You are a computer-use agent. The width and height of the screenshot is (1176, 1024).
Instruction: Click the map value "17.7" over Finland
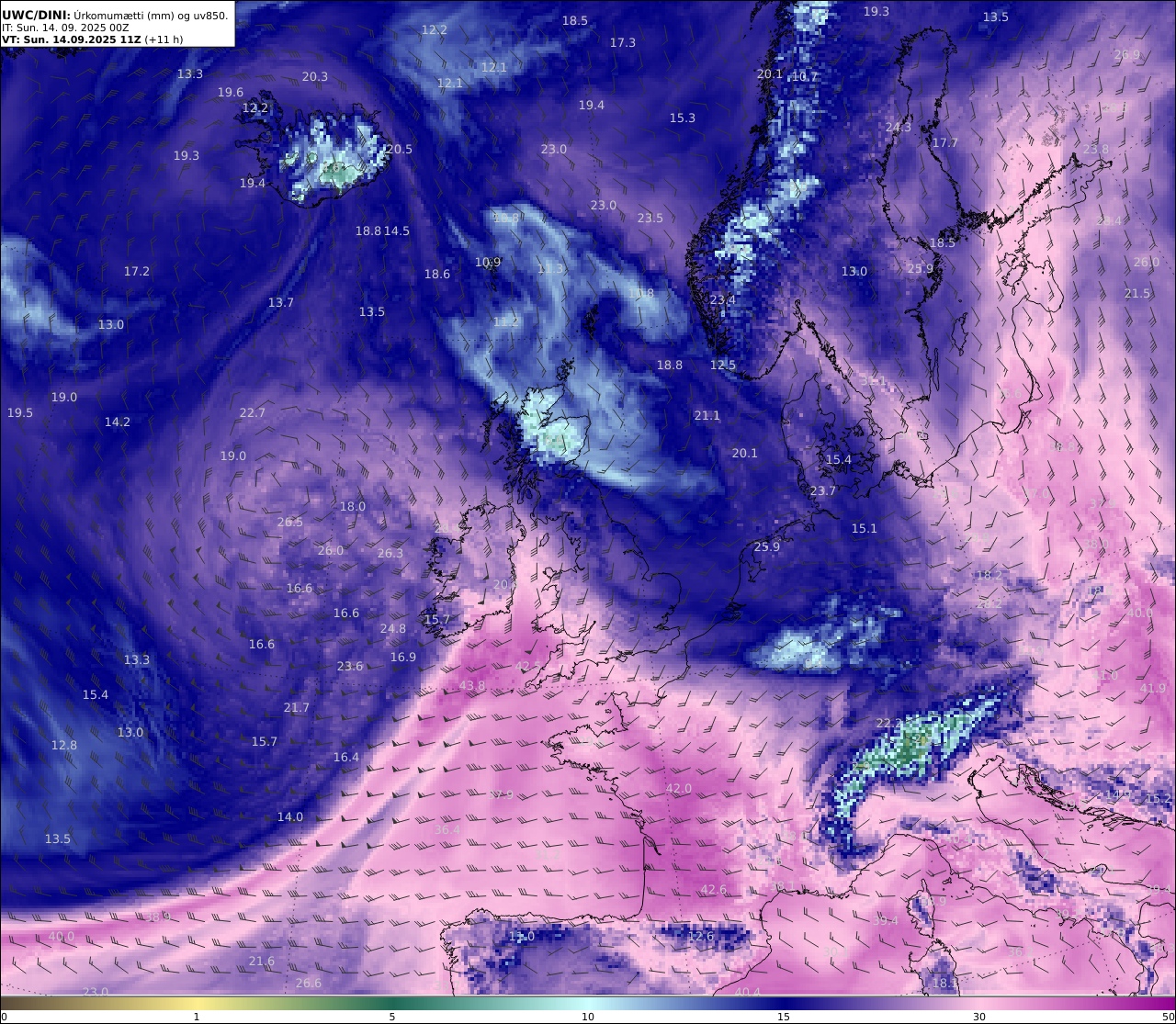coord(945,143)
